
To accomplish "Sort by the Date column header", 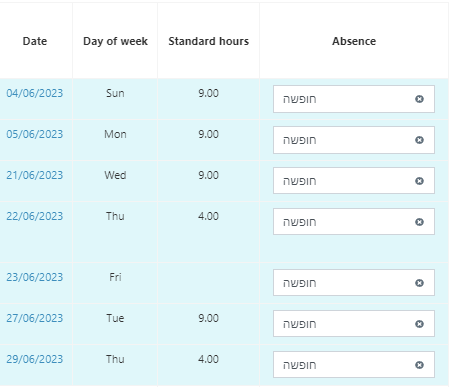I will (35, 41).
